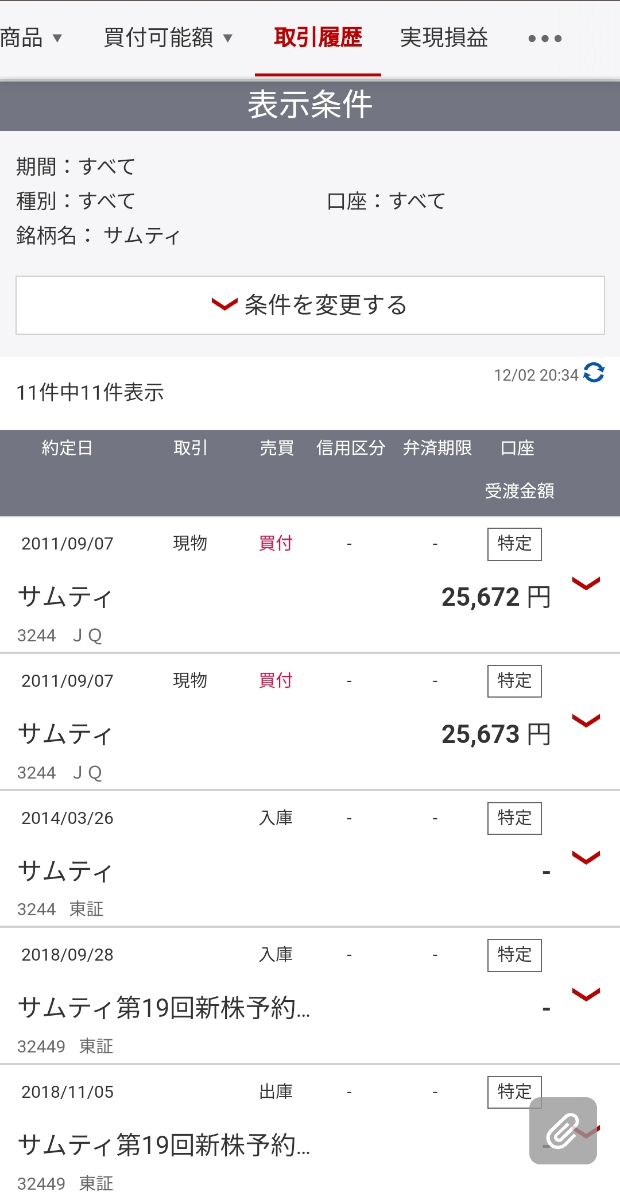
Task: Open the 買付可能額 dropdown menu
Action: coord(168,38)
